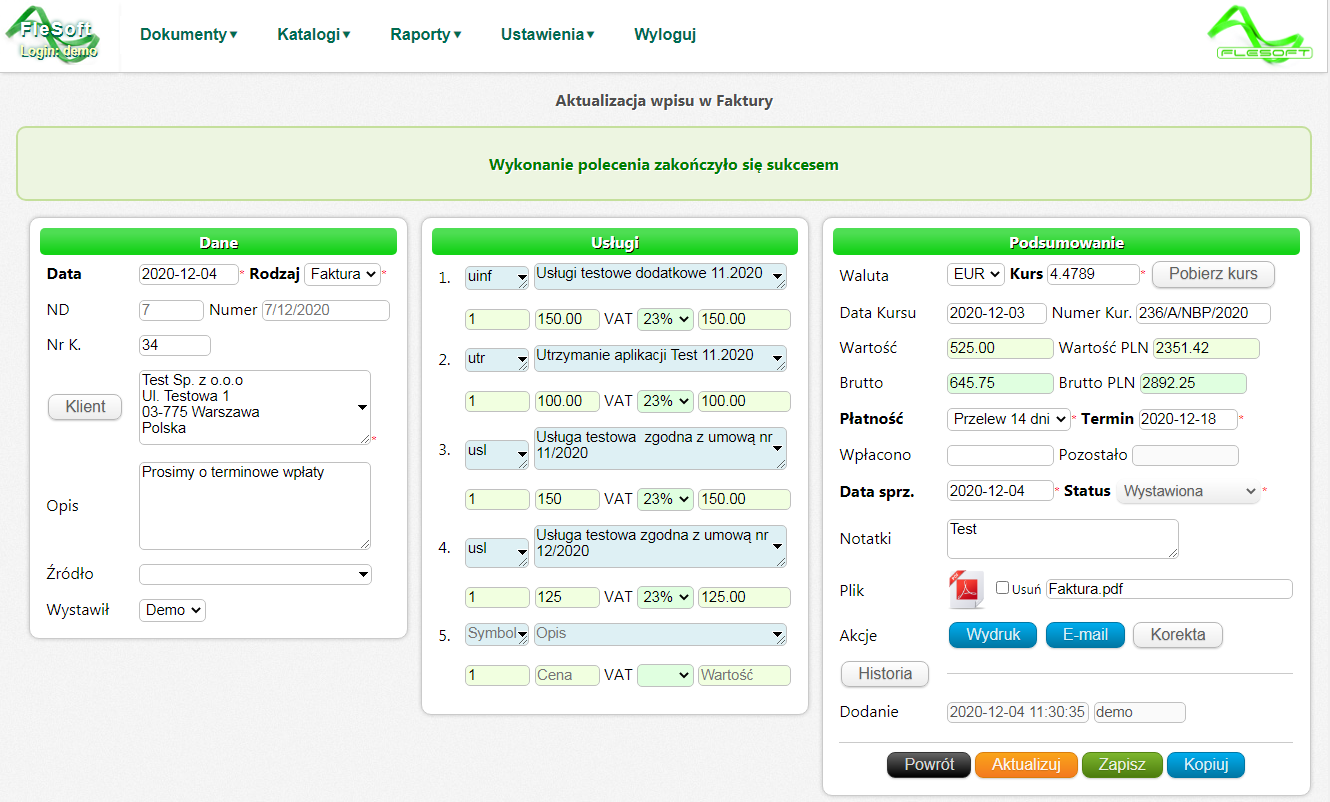Screen dimensions: 1330x802
Task: Click the Data Kursu field
Action: click(x=997, y=313)
